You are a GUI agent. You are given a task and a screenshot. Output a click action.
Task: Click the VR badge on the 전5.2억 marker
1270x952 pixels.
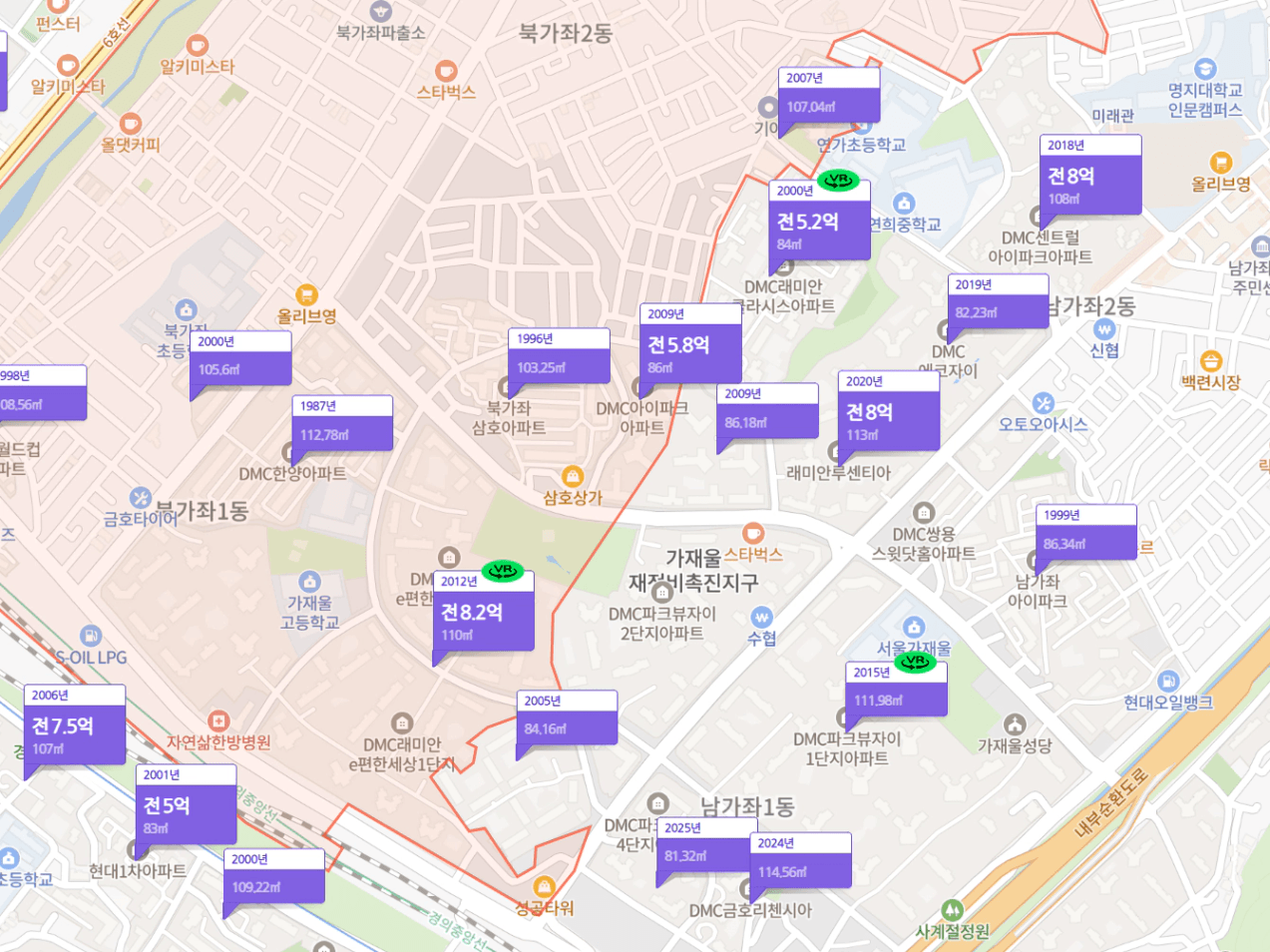tap(838, 181)
